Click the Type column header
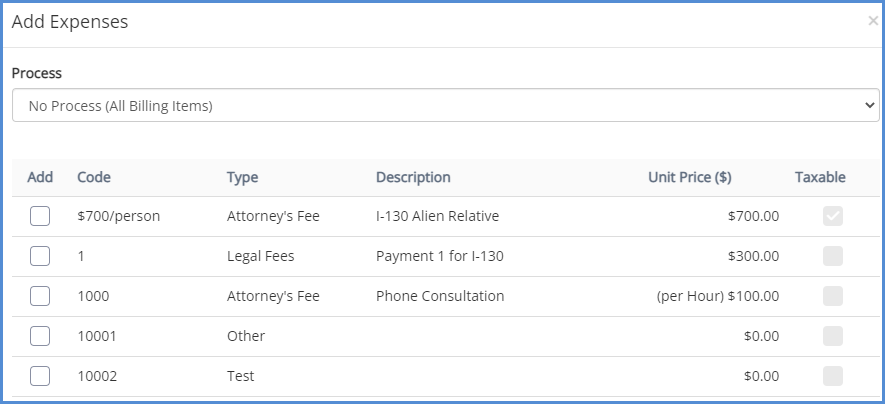885x404 pixels. (242, 177)
